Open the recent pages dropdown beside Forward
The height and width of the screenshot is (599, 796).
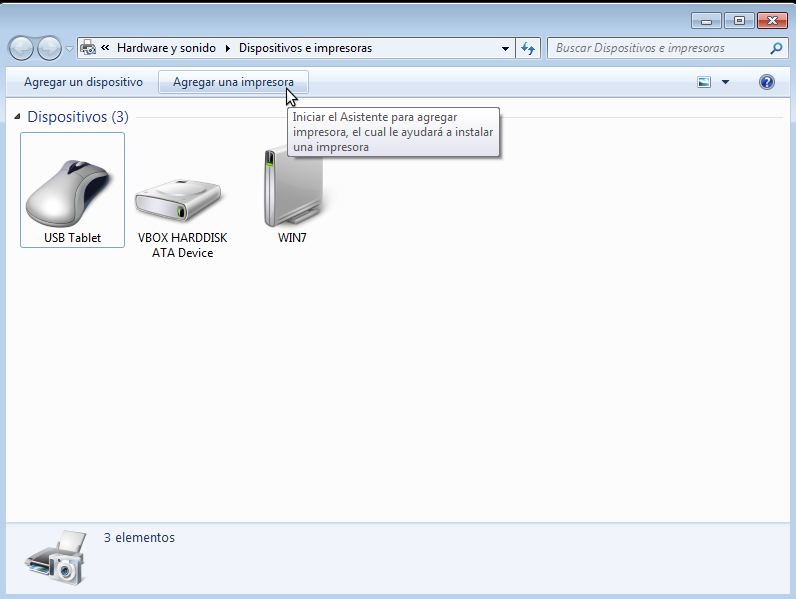tap(69, 49)
